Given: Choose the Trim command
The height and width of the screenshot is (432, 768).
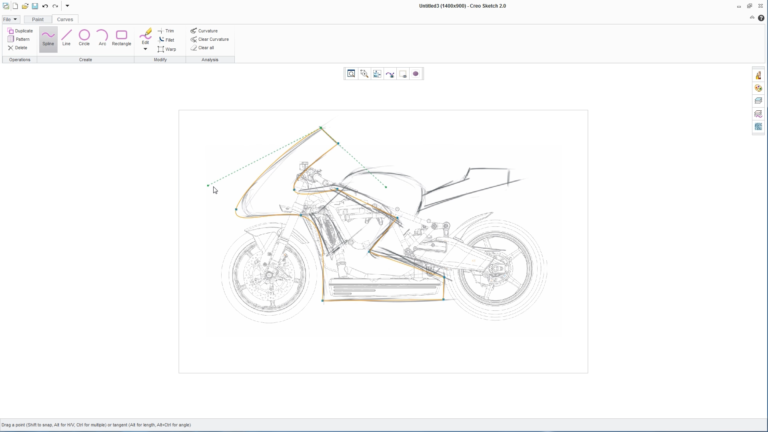Looking at the screenshot, I should click(x=166, y=31).
